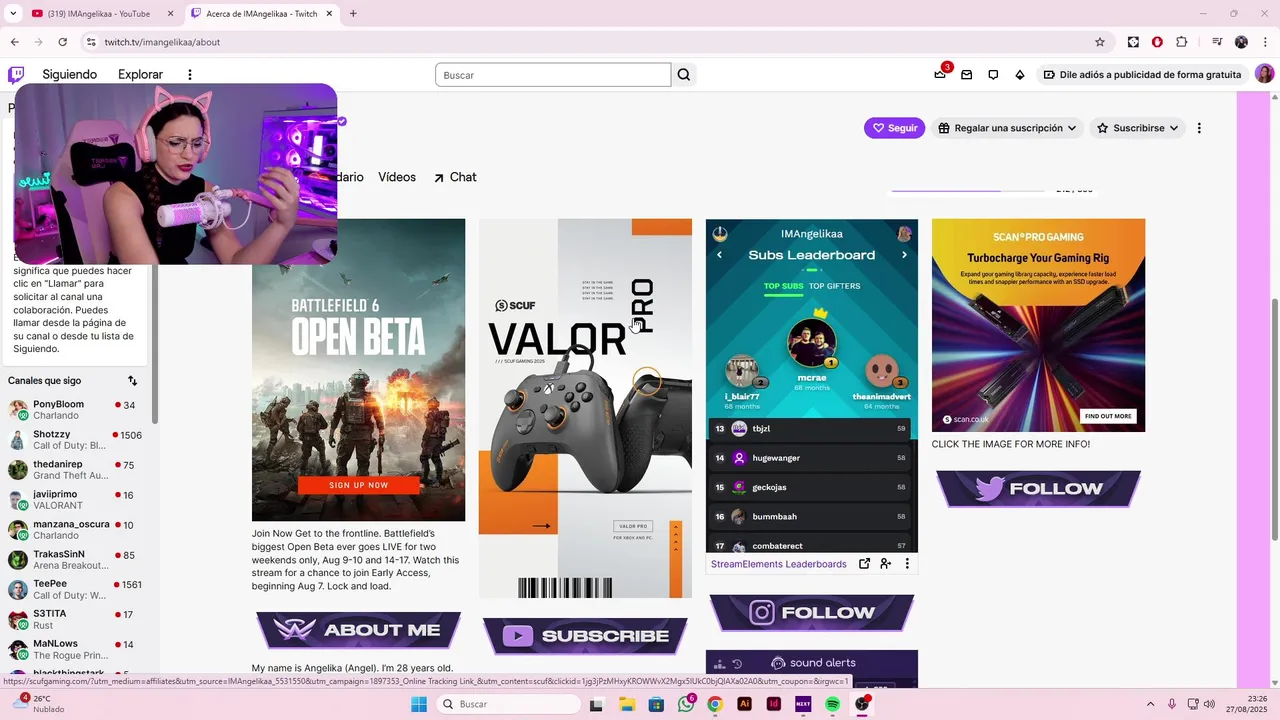This screenshot has width=1280, height=720.
Task: Open the Twitch home logo
Action: (x=16, y=74)
